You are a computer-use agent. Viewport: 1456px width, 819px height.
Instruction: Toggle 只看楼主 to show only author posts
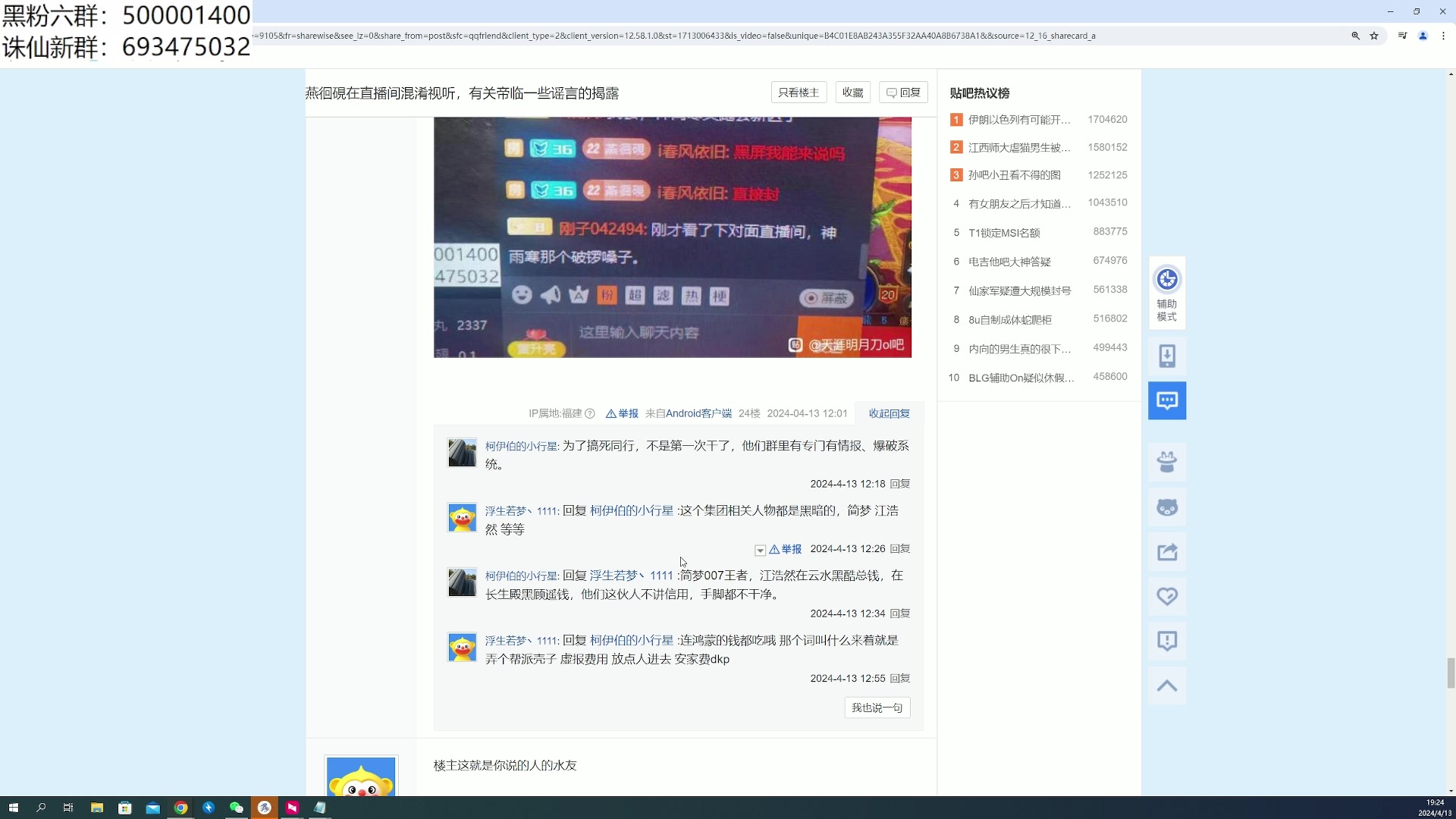[799, 93]
